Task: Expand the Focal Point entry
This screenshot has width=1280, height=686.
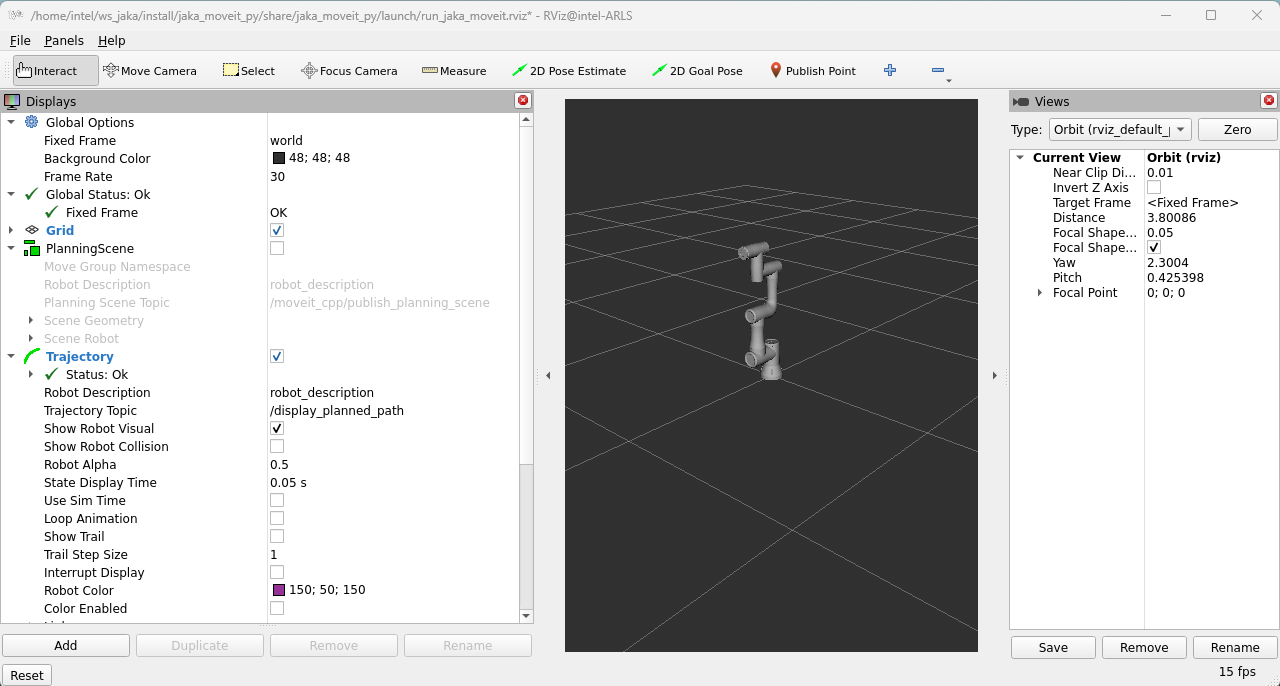Action: click(1040, 292)
